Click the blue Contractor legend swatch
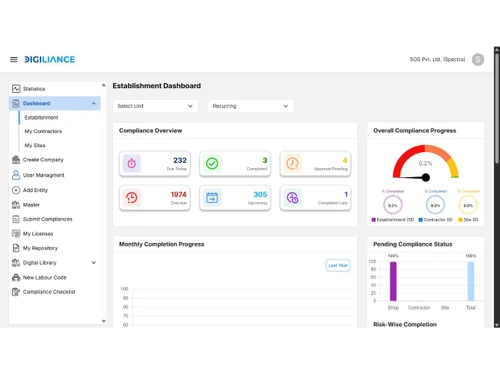The width and height of the screenshot is (500, 375). (421, 220)
